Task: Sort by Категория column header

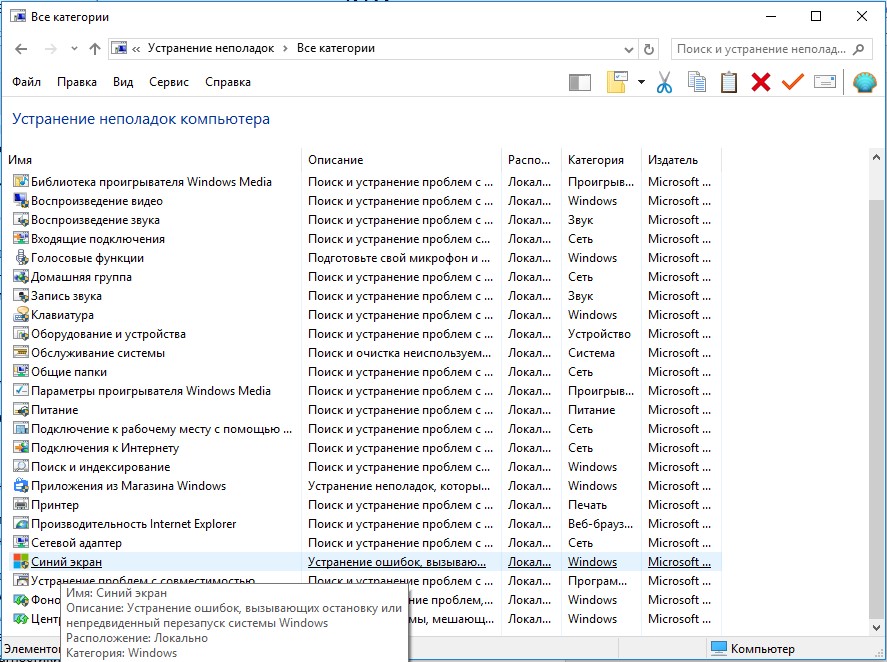Action: [596, 160]
